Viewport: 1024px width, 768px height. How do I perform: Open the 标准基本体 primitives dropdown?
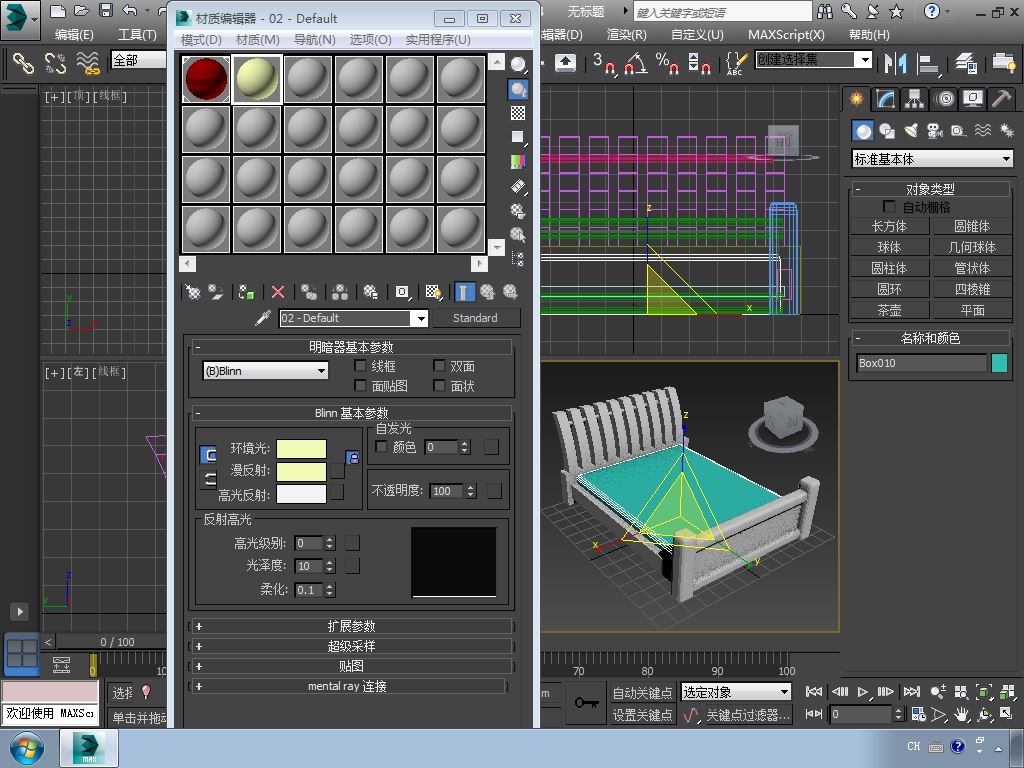click(932, 159)
